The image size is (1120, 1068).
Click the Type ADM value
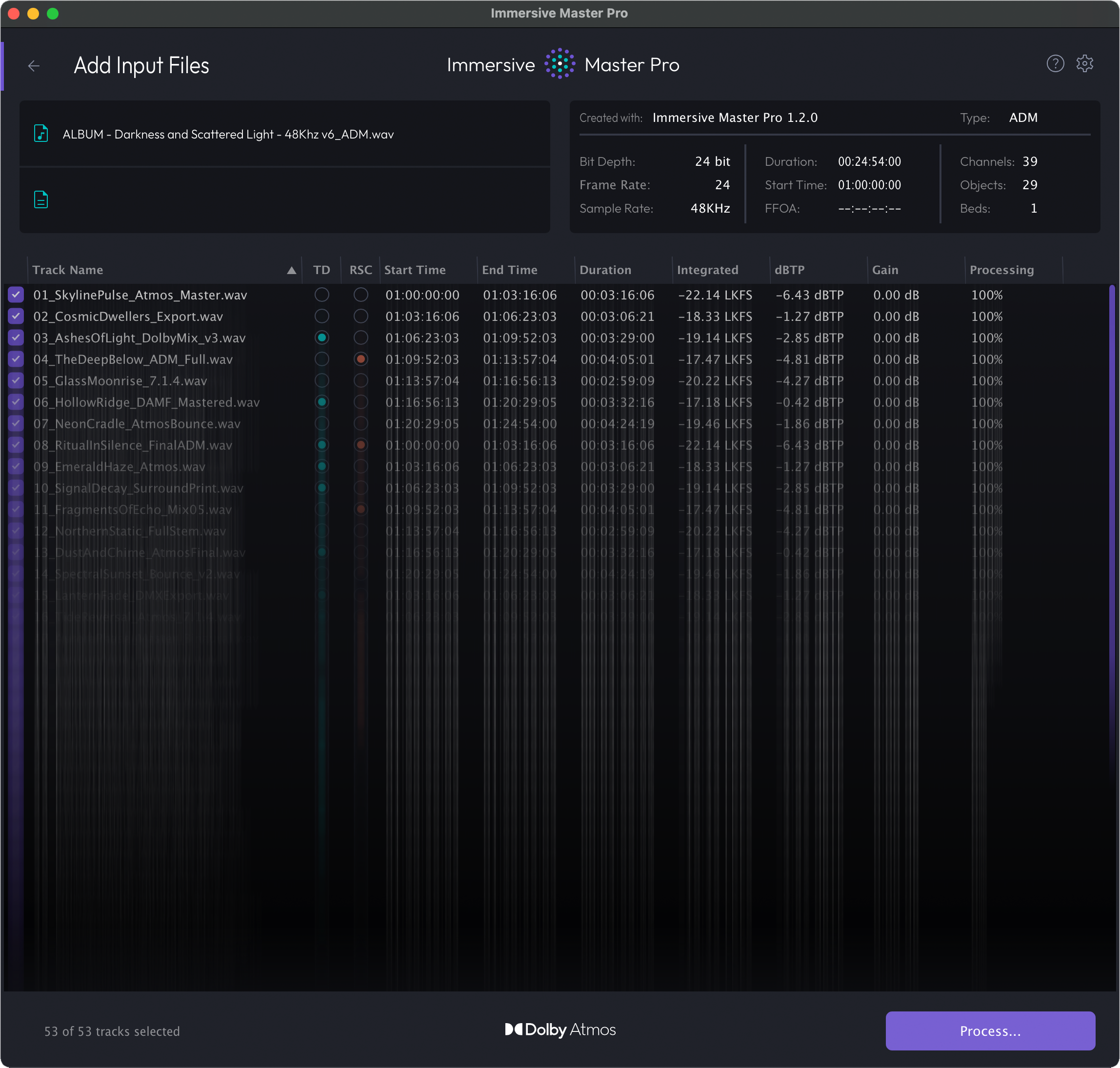point(1023,118)
